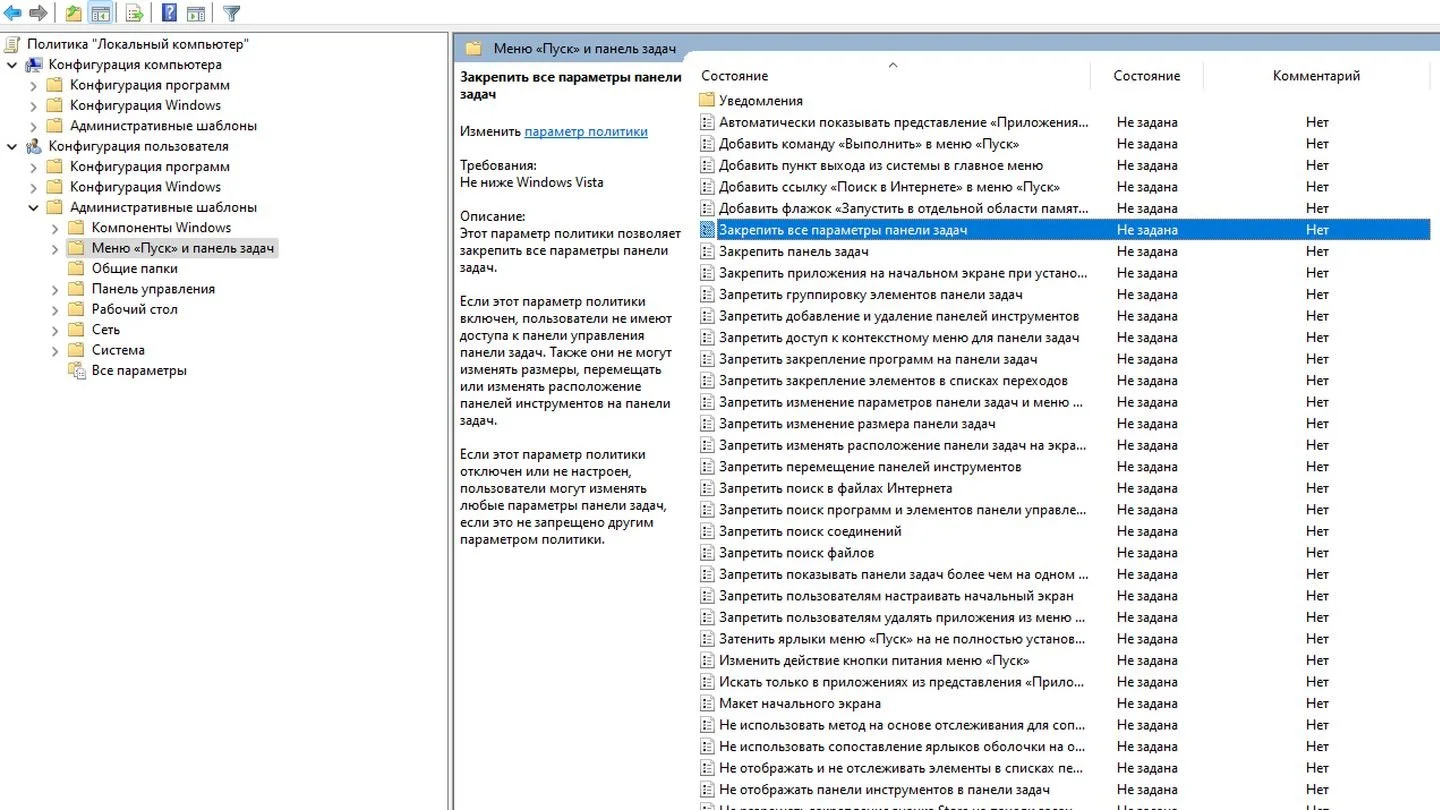The width and height of the screenshot is (1440, 810).
Task: Select the Общие папки folder
Action: (x=135, y=268)
